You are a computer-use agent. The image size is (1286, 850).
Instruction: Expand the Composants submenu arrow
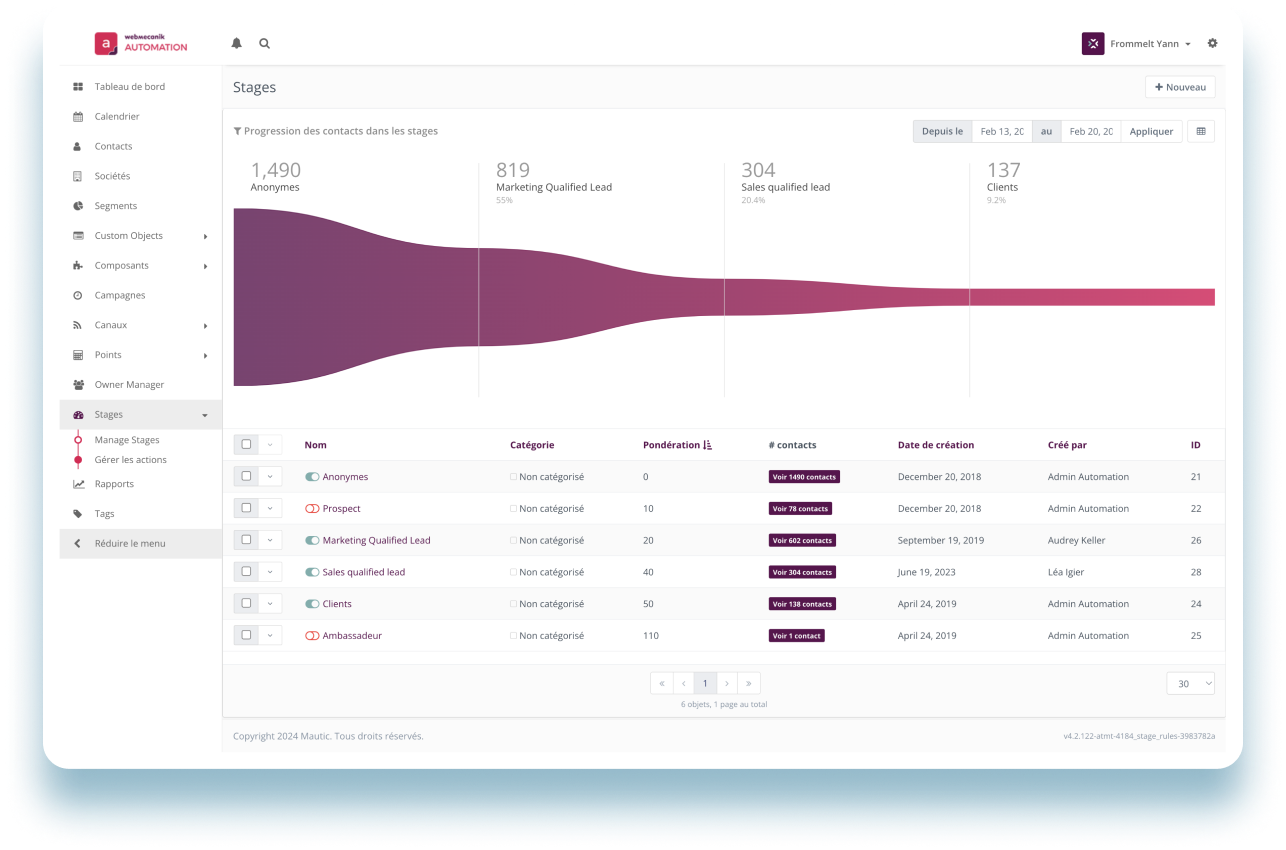point(205,267)
